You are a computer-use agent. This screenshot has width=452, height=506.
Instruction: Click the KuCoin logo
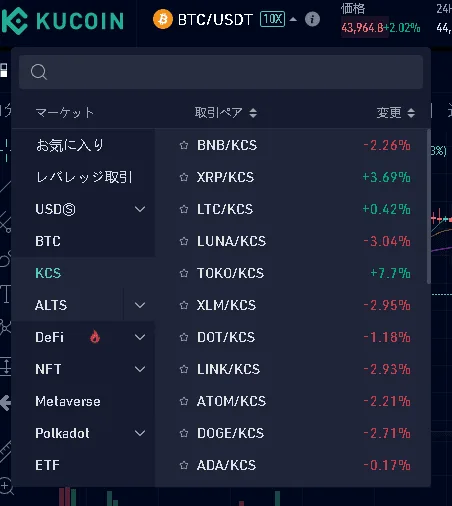pos(63,21)
